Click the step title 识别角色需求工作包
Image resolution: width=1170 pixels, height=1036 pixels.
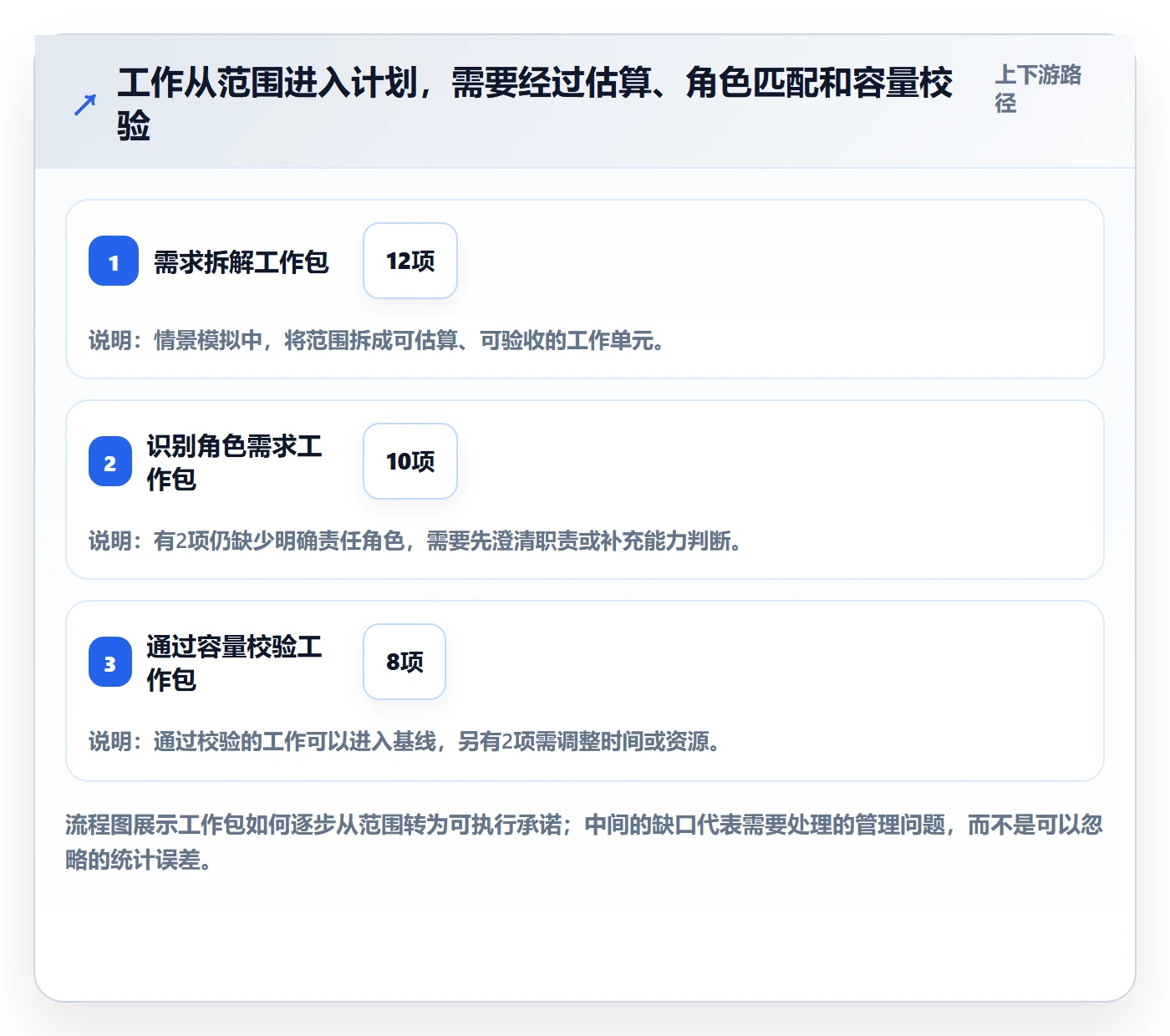235,462
